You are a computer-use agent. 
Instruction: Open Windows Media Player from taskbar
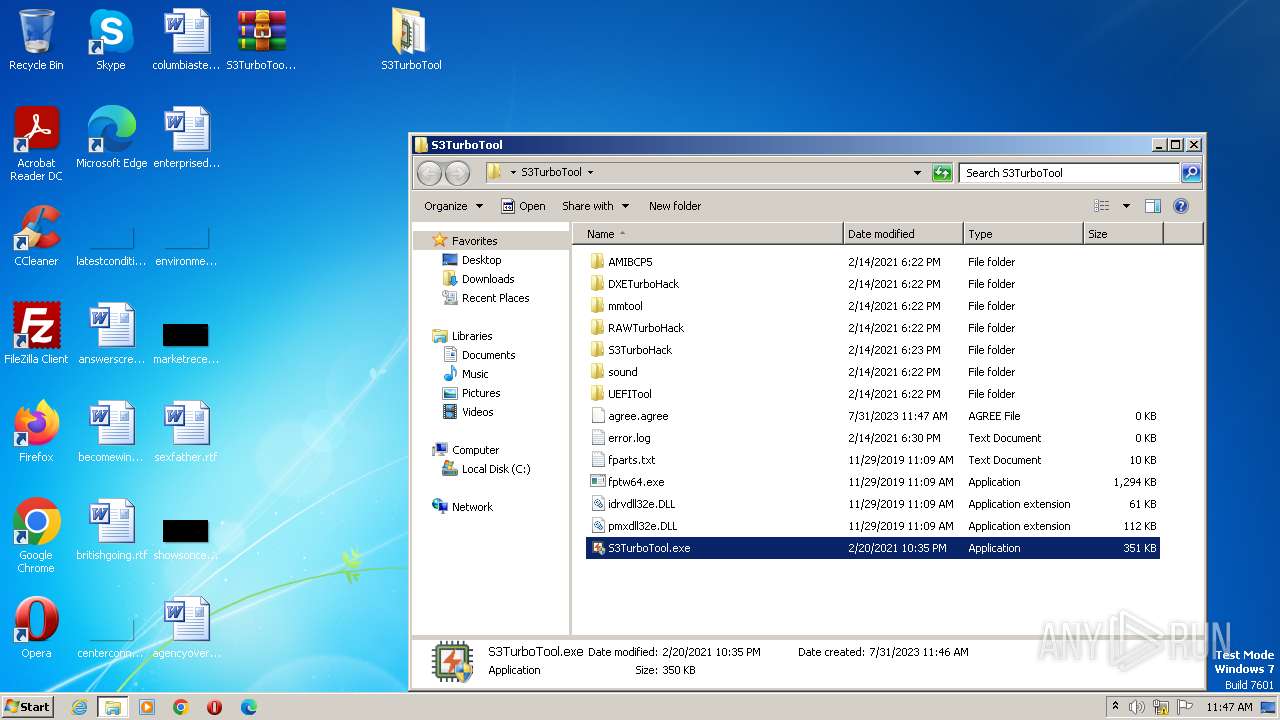[147, 707]
